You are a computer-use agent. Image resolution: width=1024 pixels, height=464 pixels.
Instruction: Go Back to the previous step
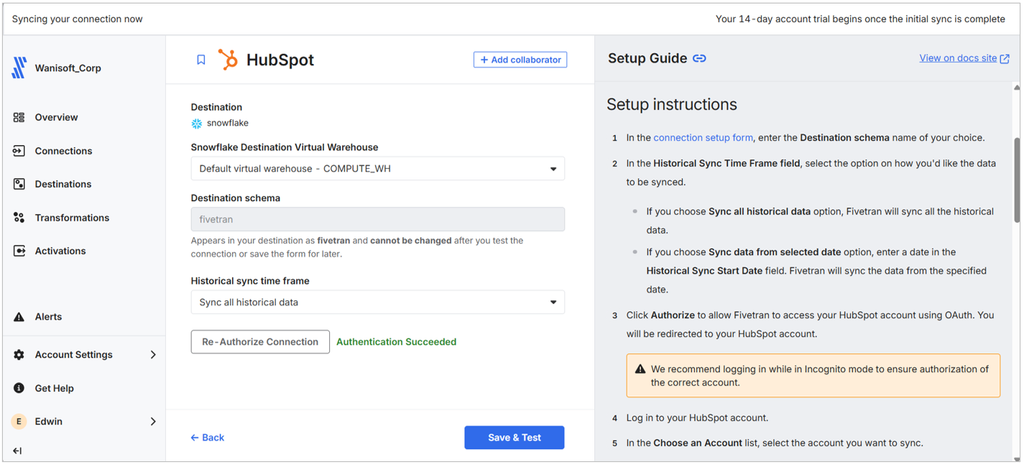(x=208, y=438)
